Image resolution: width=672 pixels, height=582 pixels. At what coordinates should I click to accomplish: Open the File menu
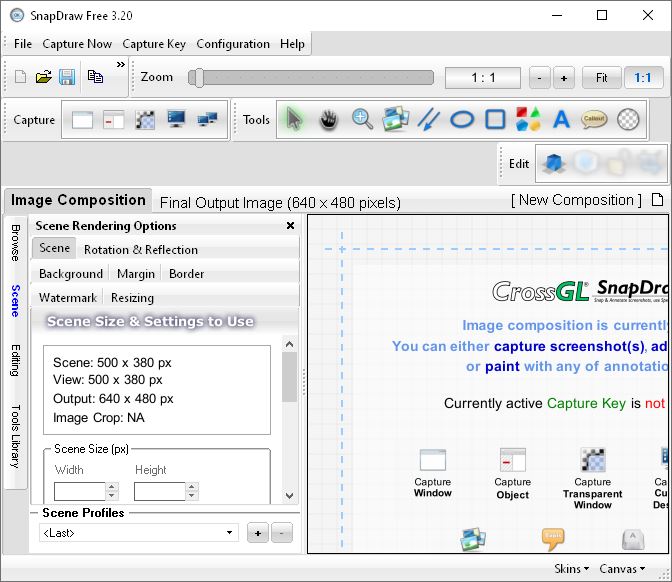(23, 44)
